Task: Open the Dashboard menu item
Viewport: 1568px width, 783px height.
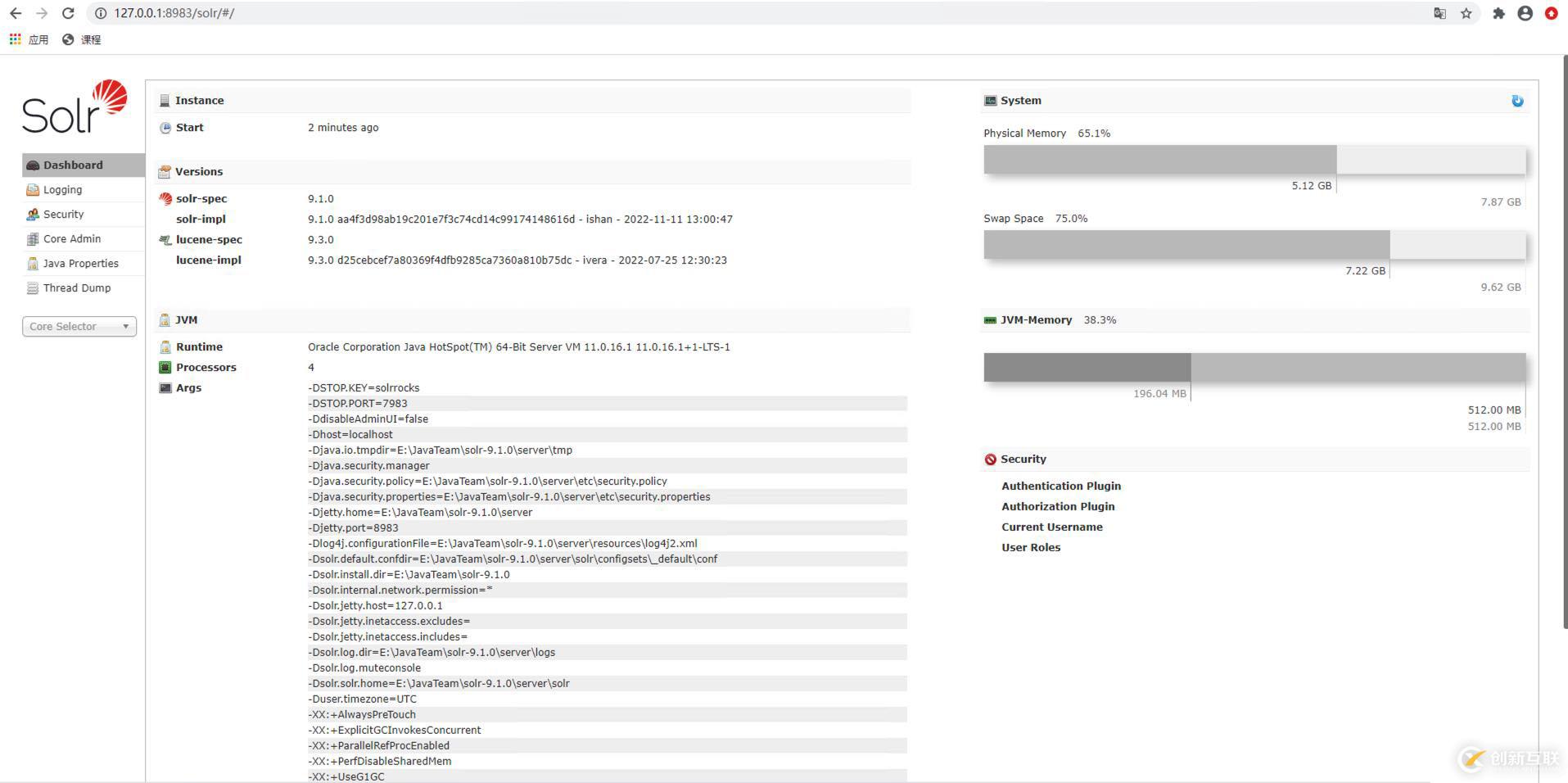Action: click(84, 165)
